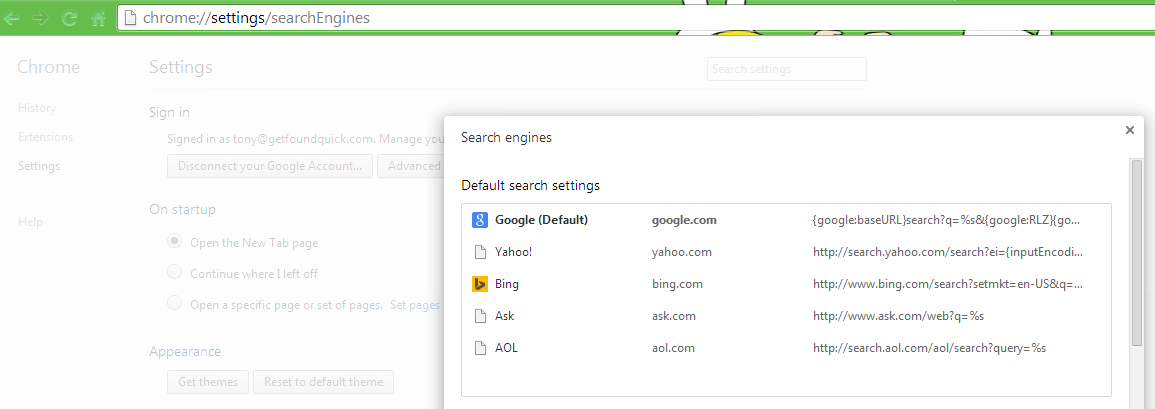
Task: Click the Bing logo icon
Action: 479,284
